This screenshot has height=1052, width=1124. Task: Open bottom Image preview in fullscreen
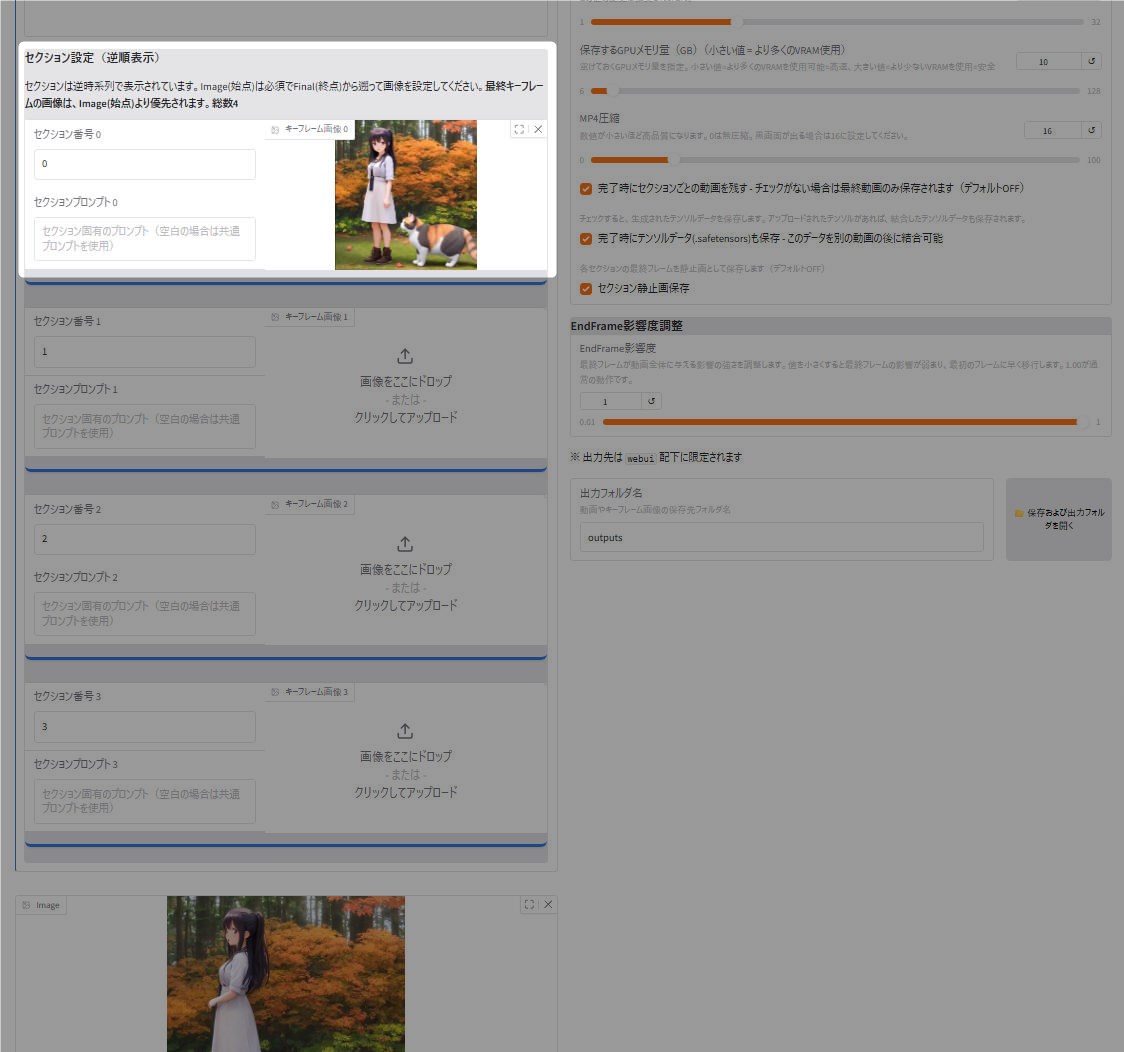529,904
